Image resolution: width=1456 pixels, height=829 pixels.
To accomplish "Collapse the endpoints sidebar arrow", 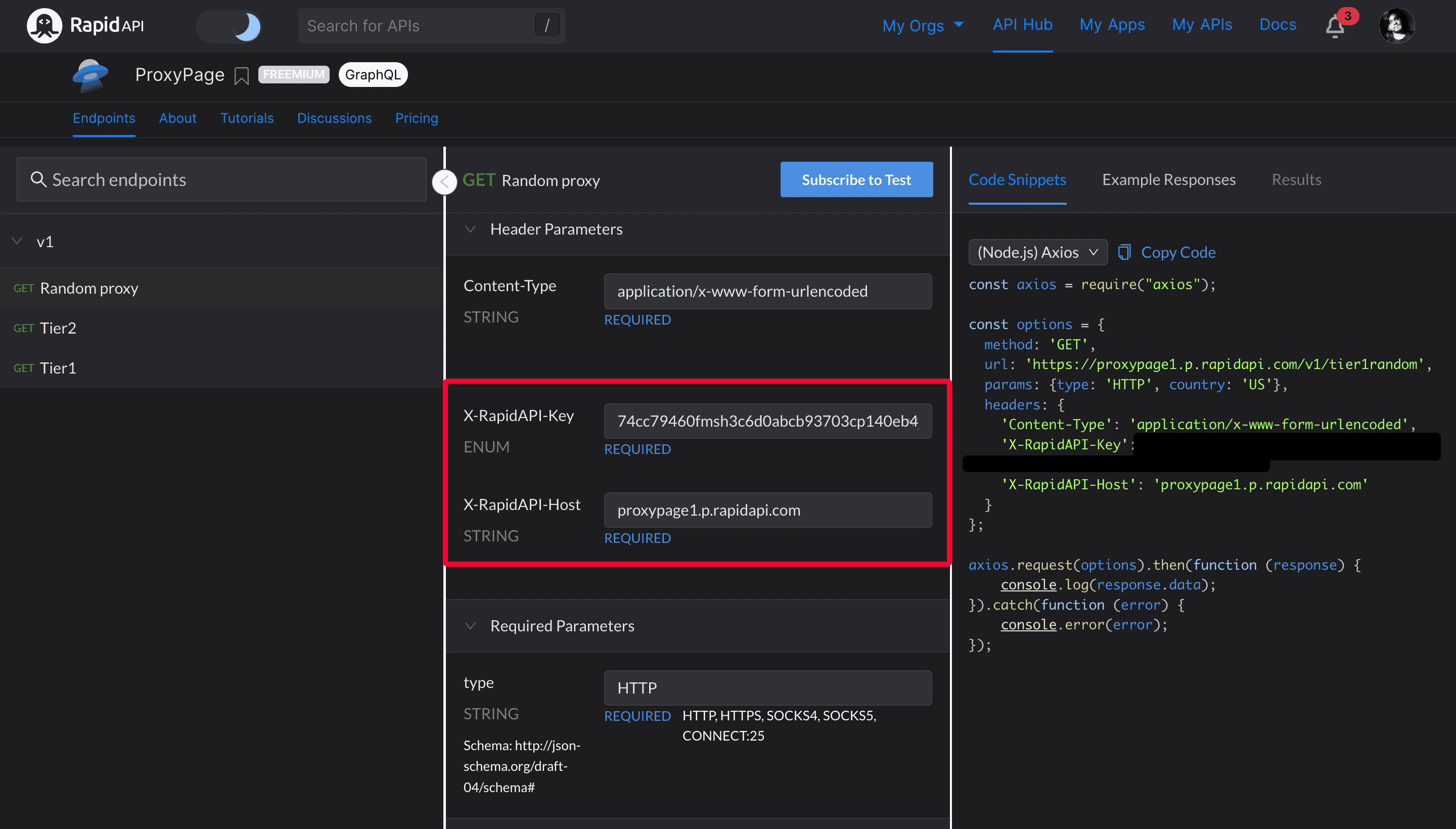I will [444, 182].
